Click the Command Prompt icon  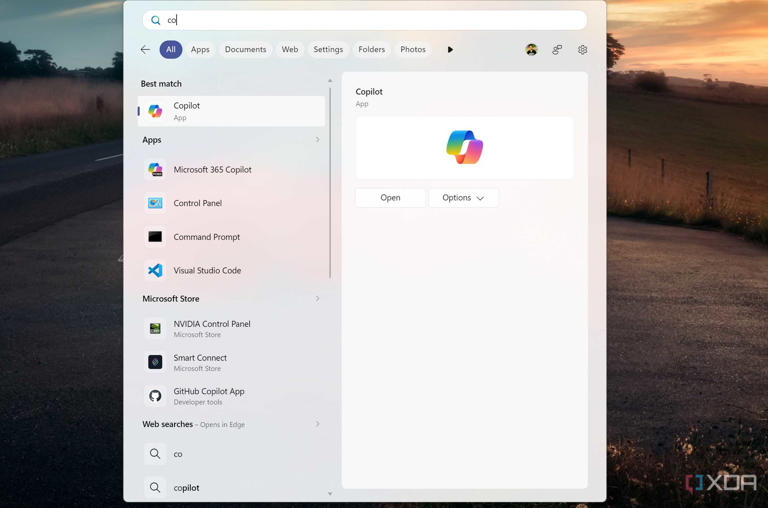155,237
